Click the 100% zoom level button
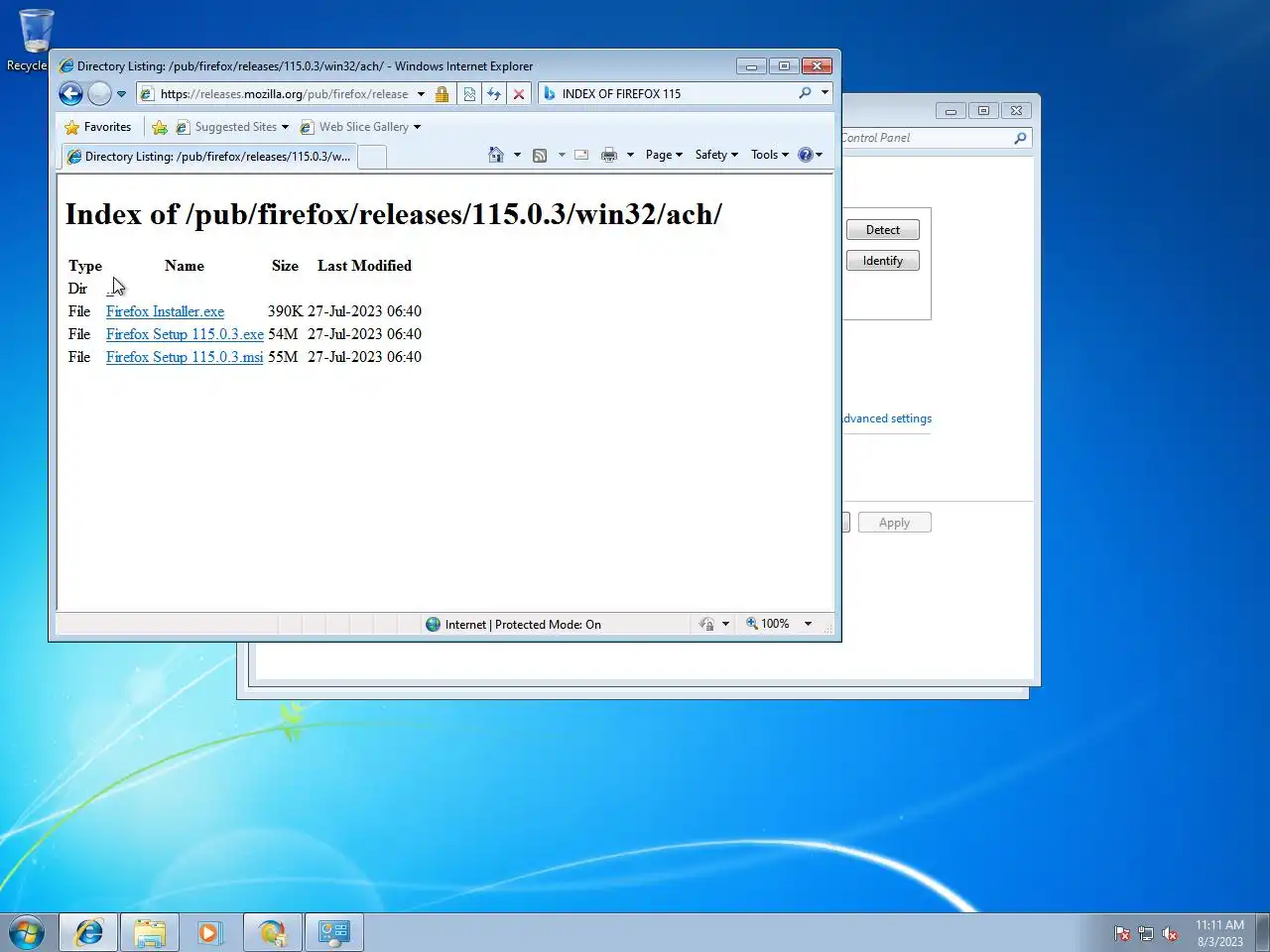The height and width of the screenshot is (952, 1270). pos(768,624)
